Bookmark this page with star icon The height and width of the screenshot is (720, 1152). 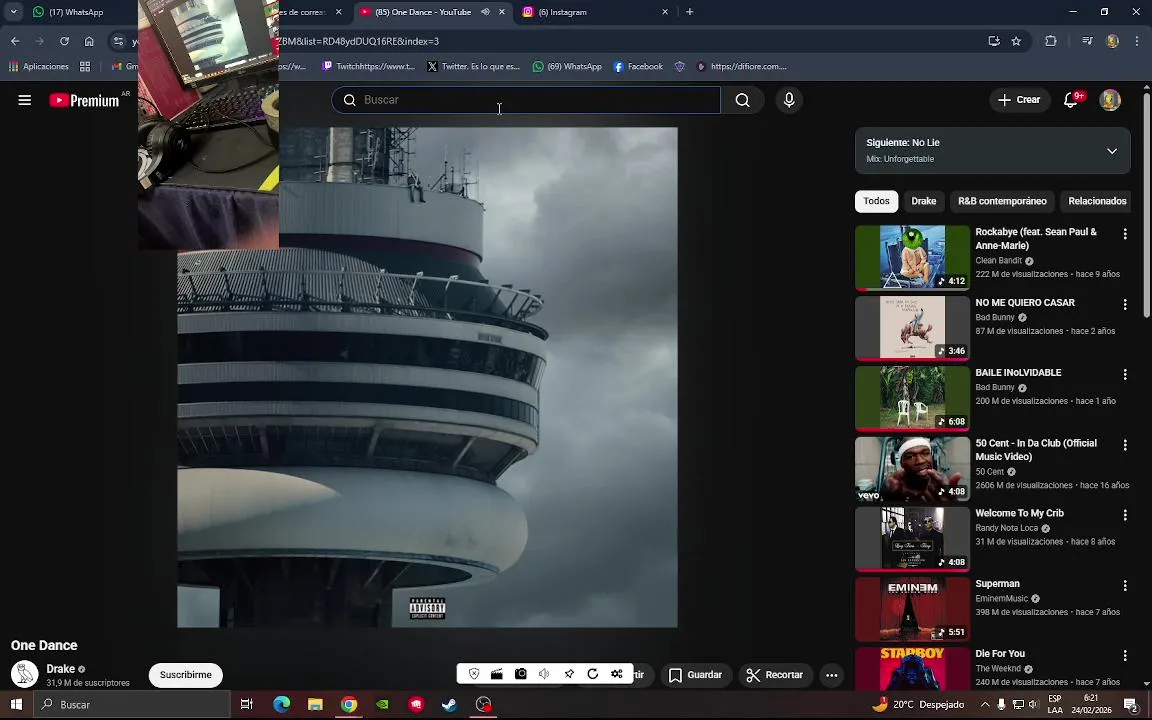[1016, 41]
